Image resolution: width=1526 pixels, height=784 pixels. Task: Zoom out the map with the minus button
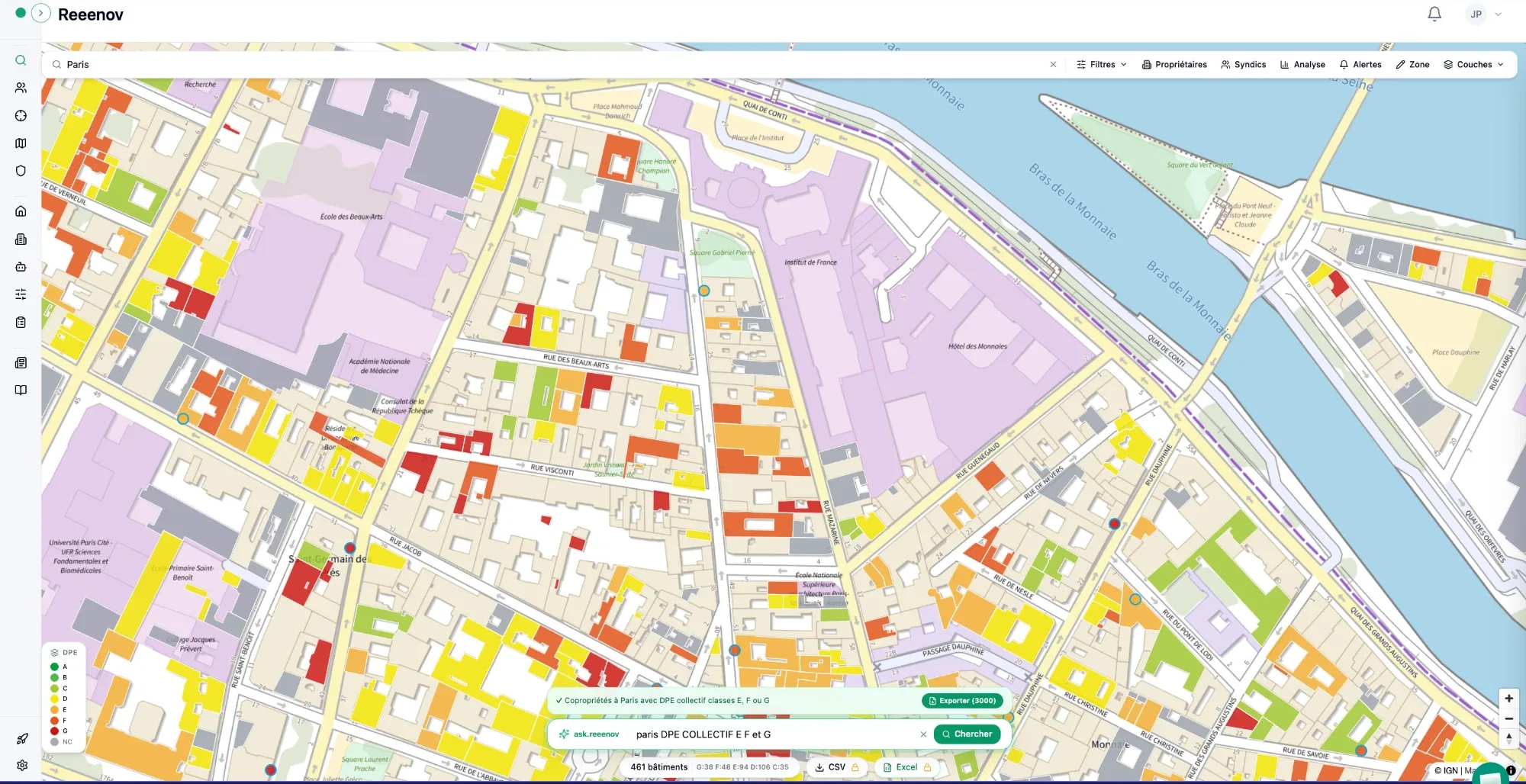point(1508,718)
